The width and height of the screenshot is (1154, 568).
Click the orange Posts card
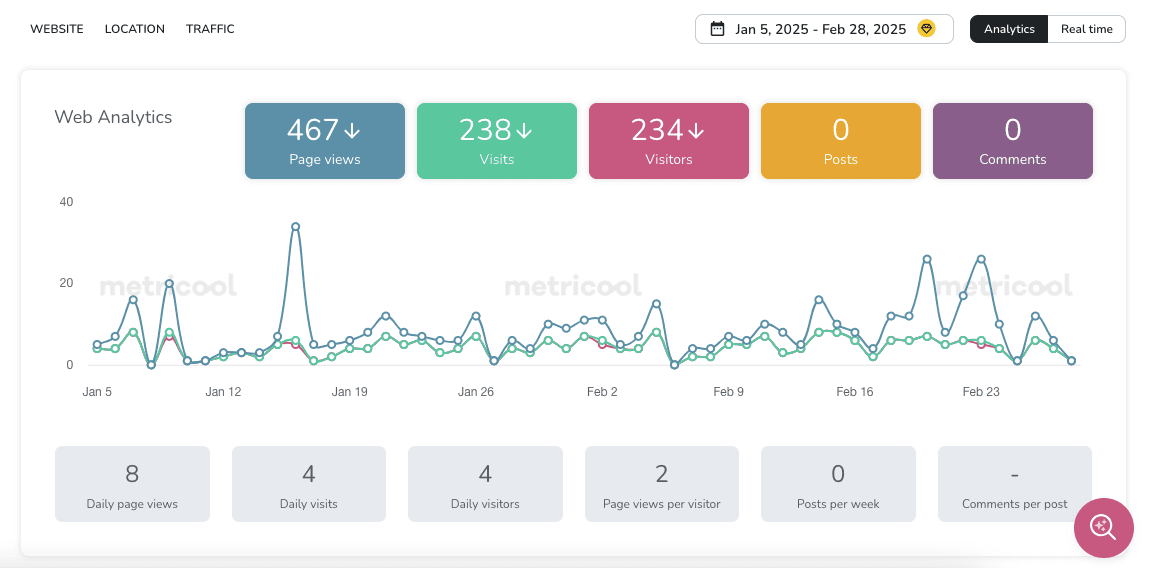pos(841,141)
